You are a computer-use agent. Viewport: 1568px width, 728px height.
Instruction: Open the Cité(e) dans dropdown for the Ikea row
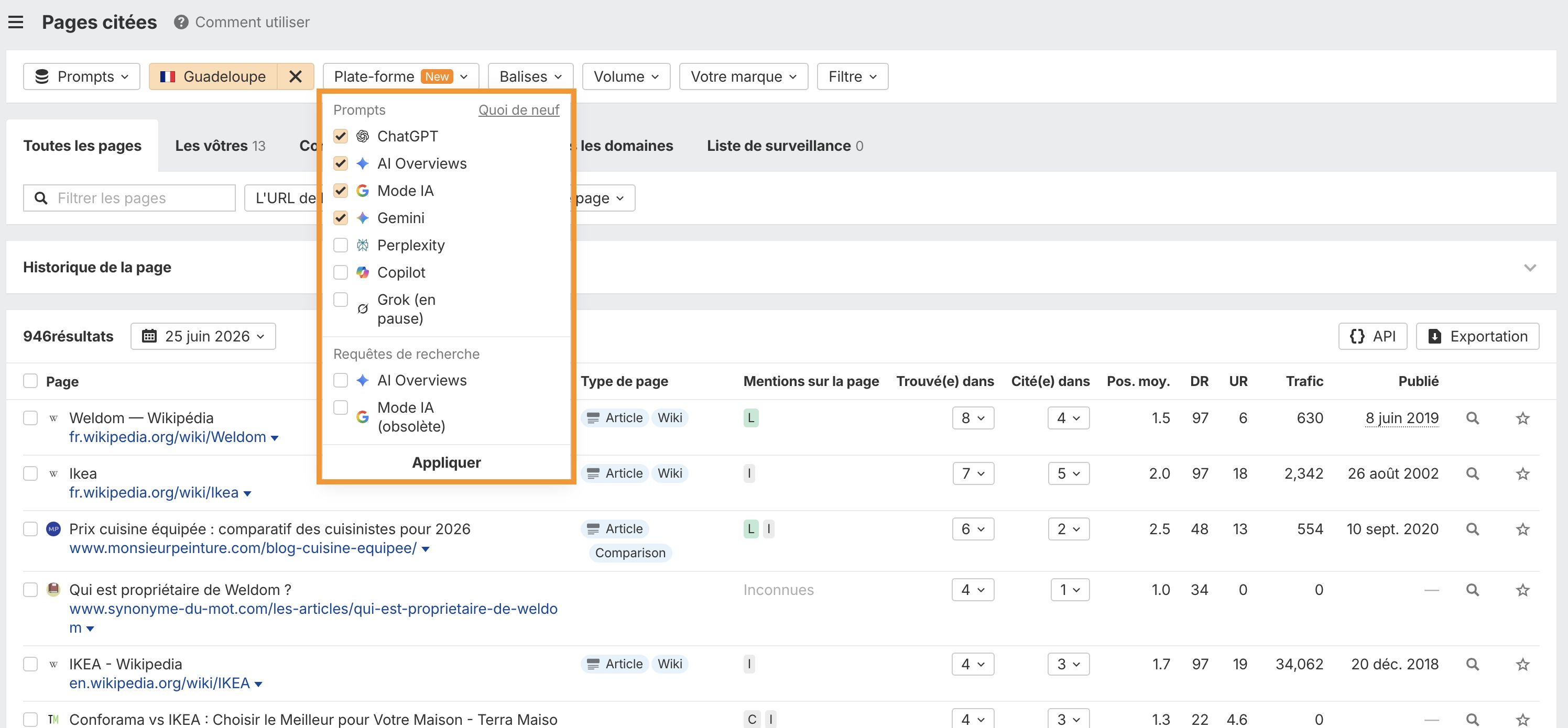[1069, 474]
